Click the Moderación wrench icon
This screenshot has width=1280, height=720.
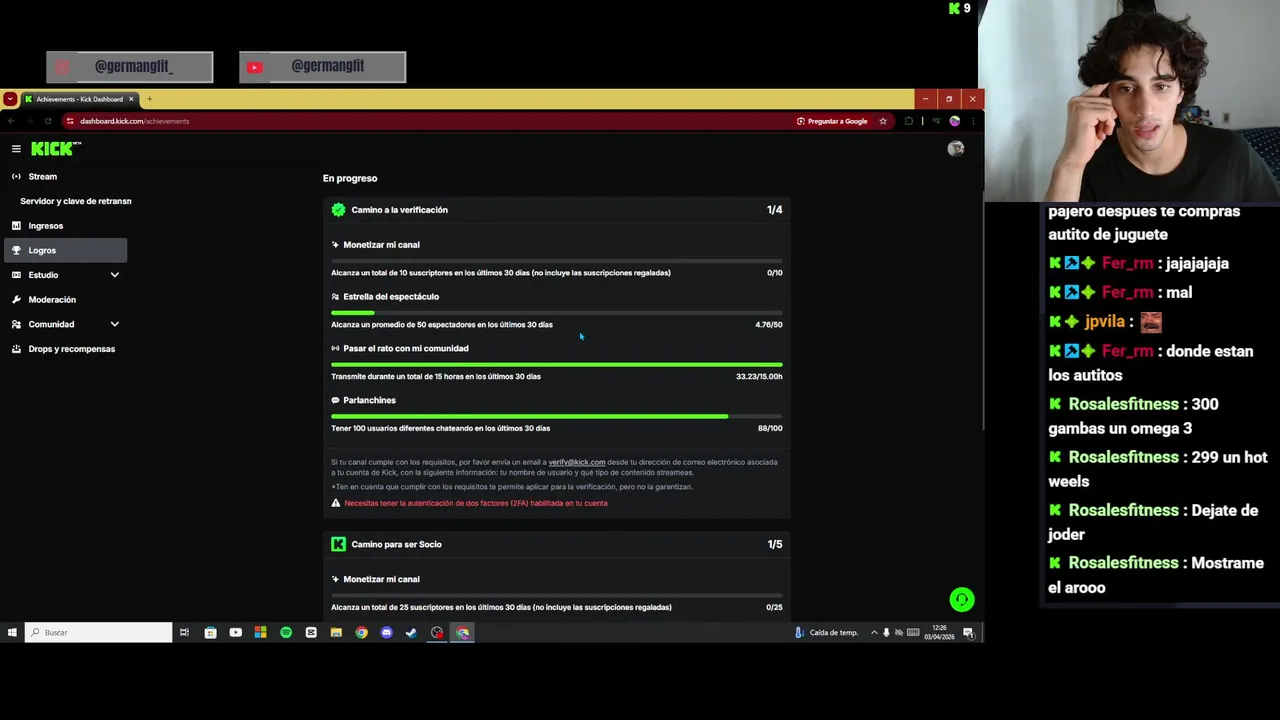pyautogui.click(x=16, y=300)
